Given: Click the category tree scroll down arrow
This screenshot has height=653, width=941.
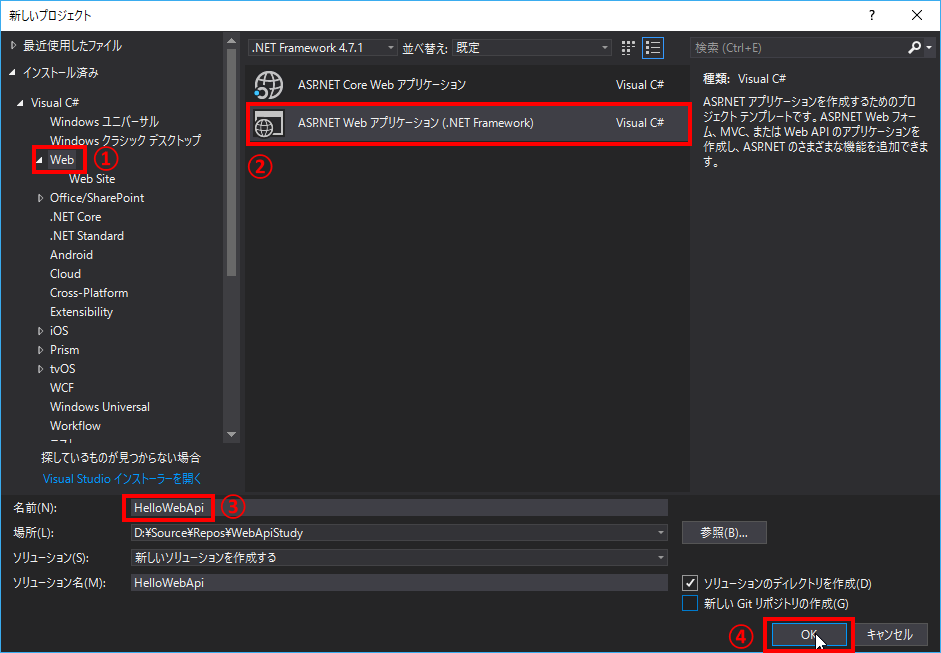Looking at the screenshot, I should pyautogui.click(x=232, y=435).
